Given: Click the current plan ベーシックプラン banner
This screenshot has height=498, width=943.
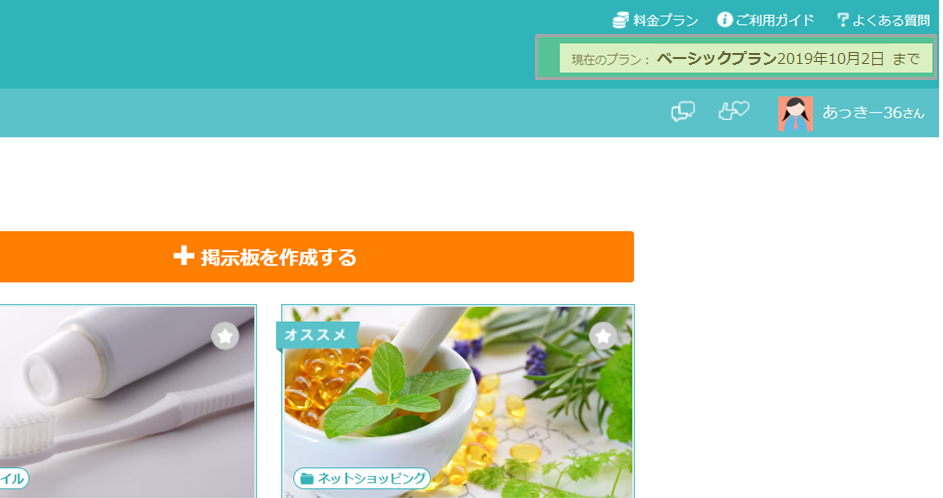Looking at the screenshot, I should tap(736, 58).
